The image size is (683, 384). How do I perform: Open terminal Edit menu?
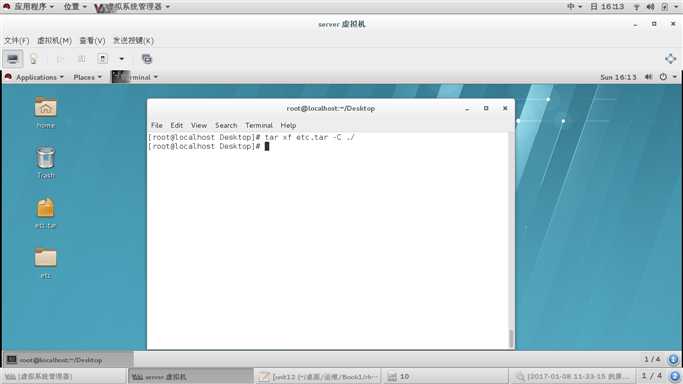pos(176,125)
